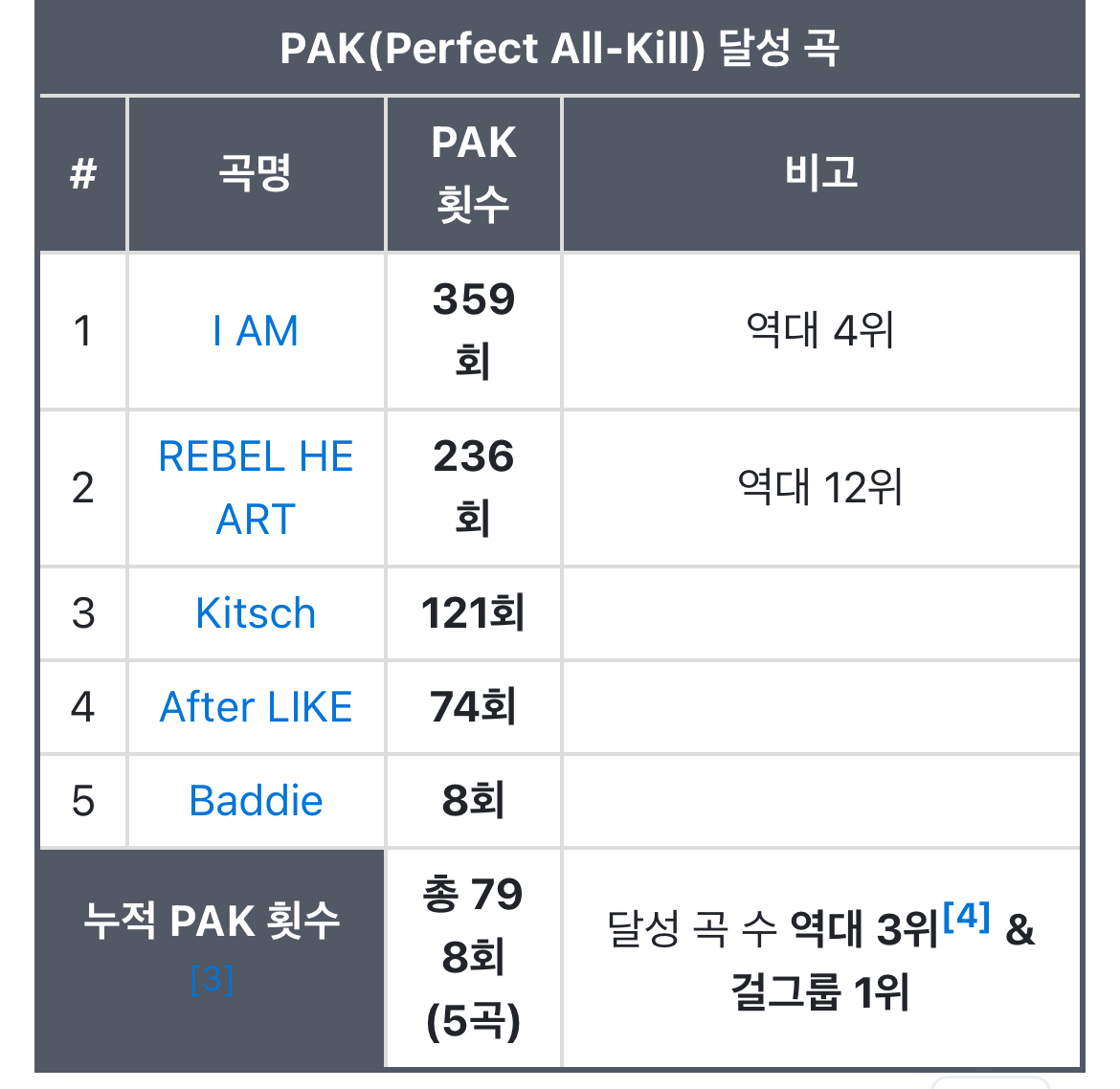Open the After LIKE song link
The width and height of the screenshot is (1120, 1089).
(x=256, y=707)
